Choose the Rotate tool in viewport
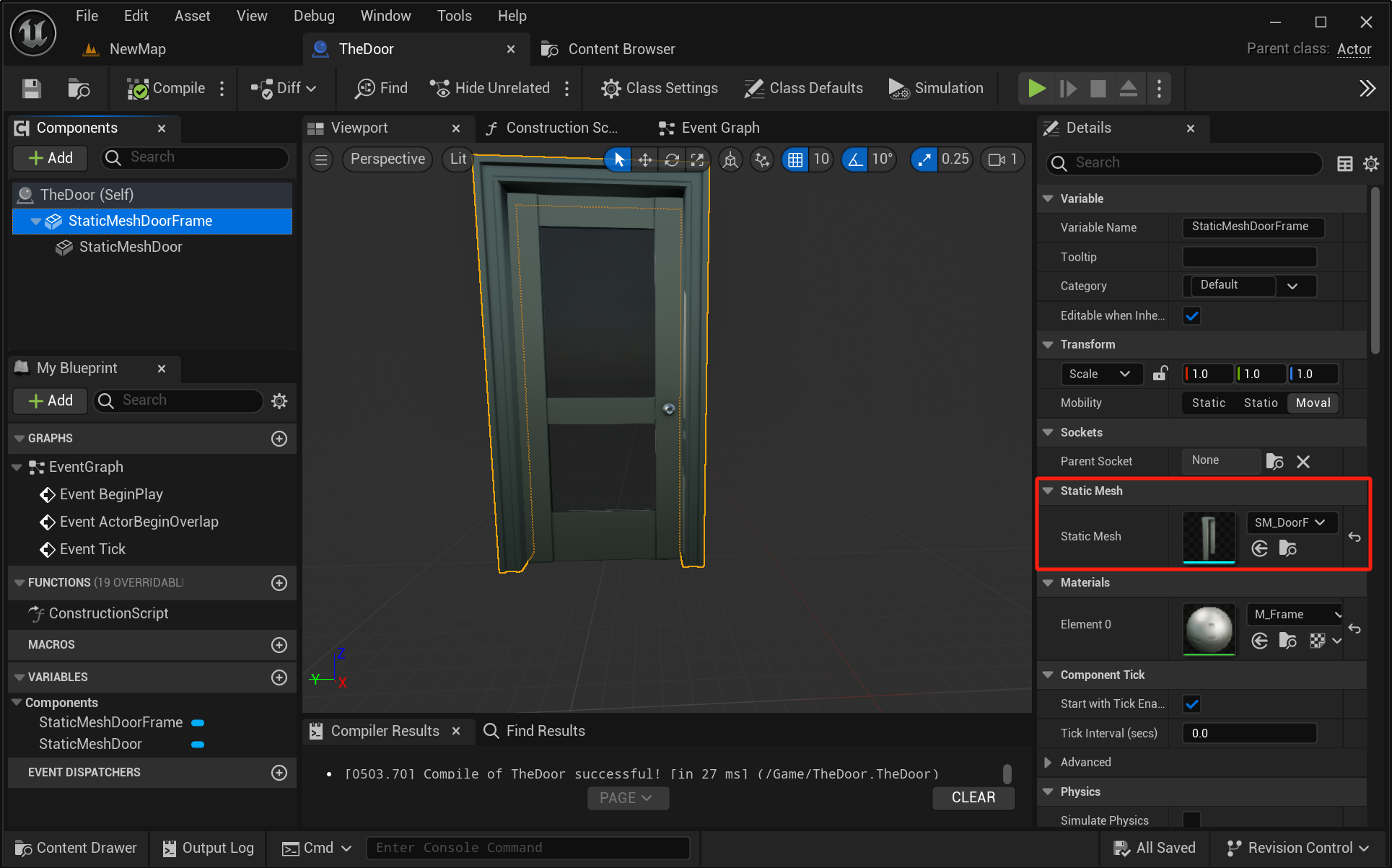This screenshot has height=868, width=1392. click(671, 159)
